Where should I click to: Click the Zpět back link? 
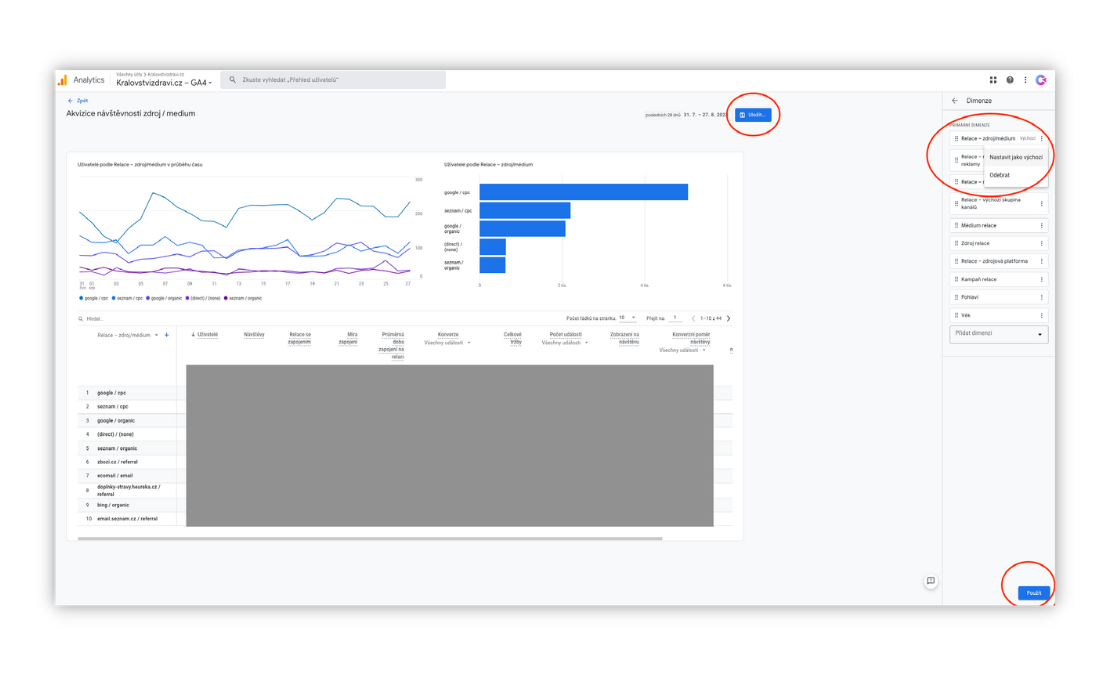78,100
